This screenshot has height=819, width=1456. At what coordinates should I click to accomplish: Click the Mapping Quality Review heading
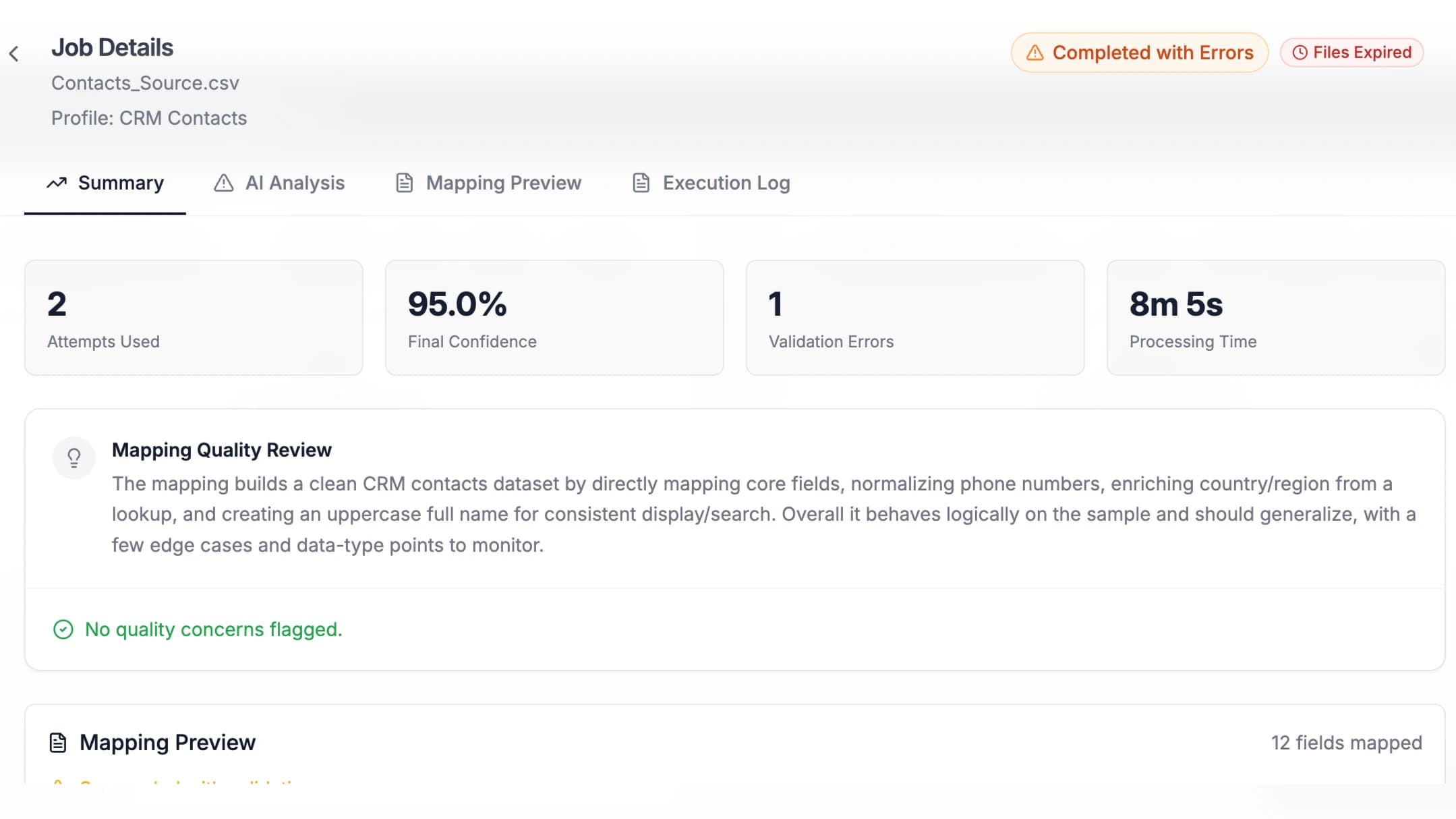pyautogui.click(x=222, y=450)
